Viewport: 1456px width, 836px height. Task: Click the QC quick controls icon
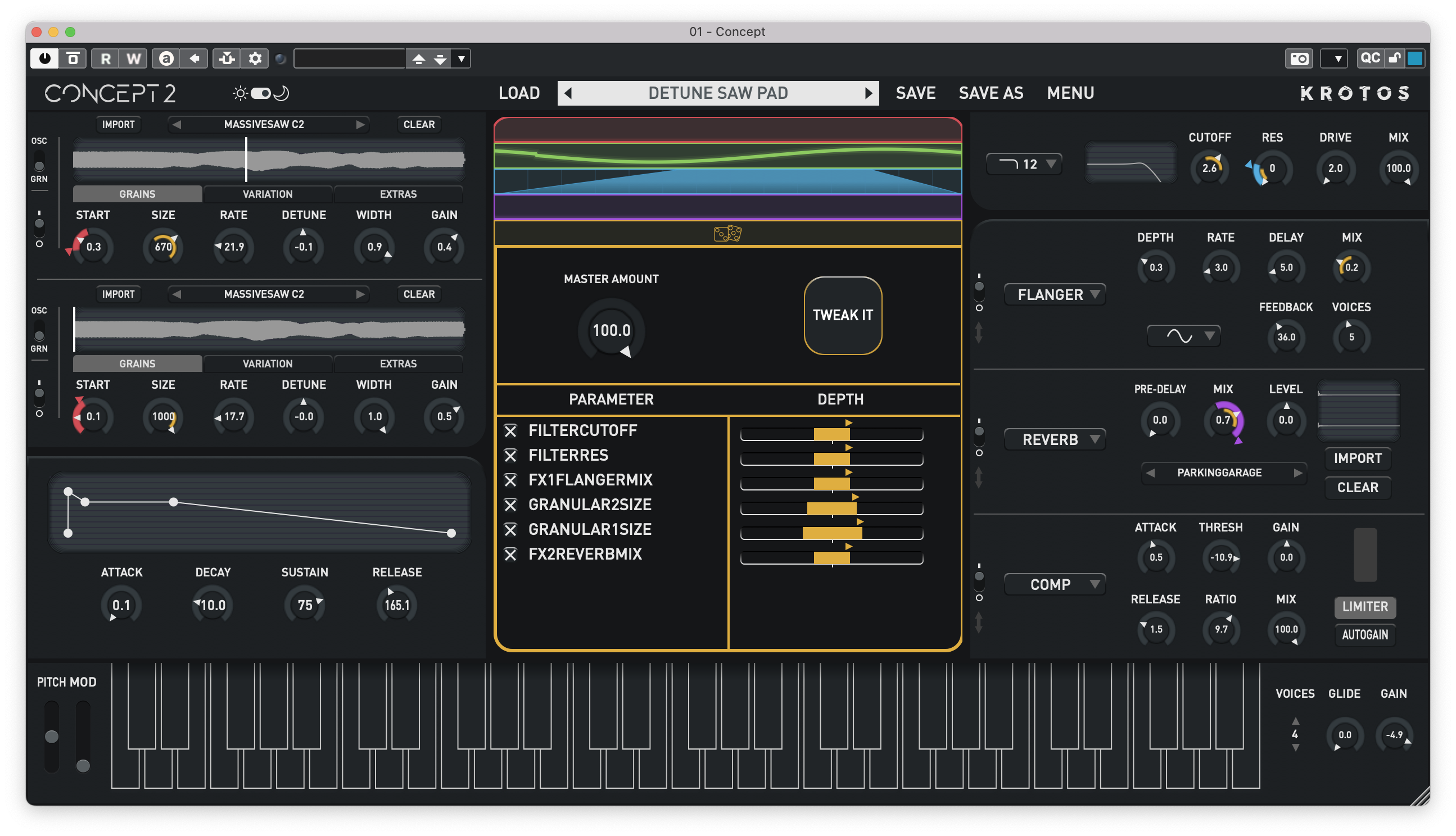pos(1371,58)
